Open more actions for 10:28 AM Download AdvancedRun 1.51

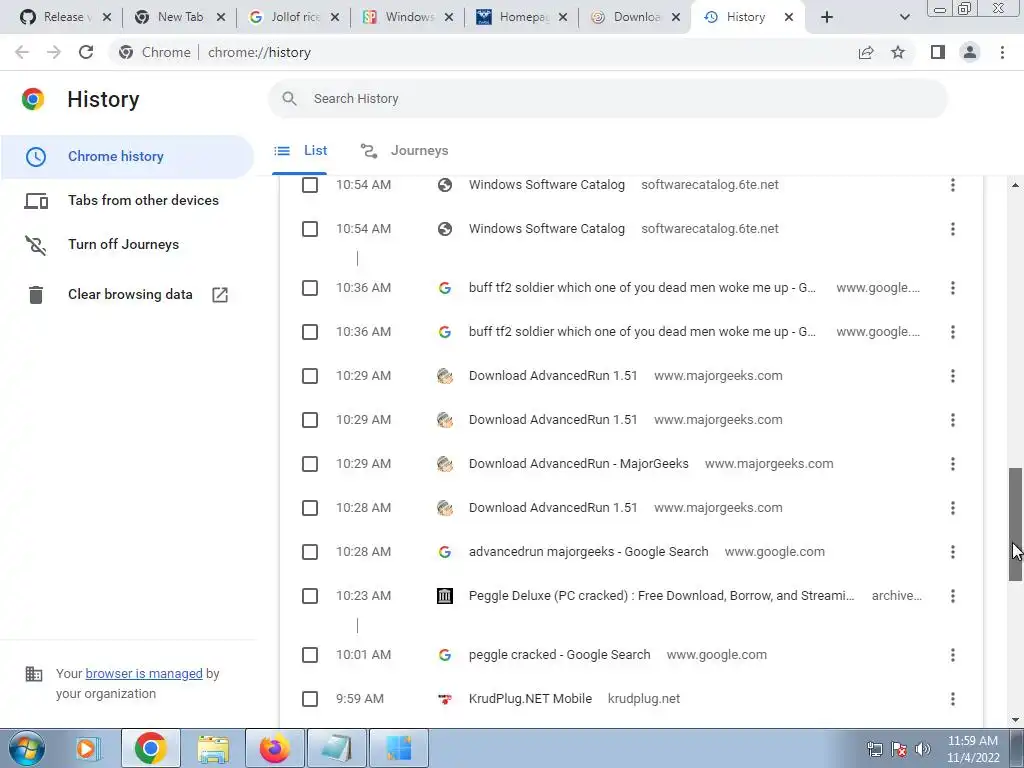(952, 507)
